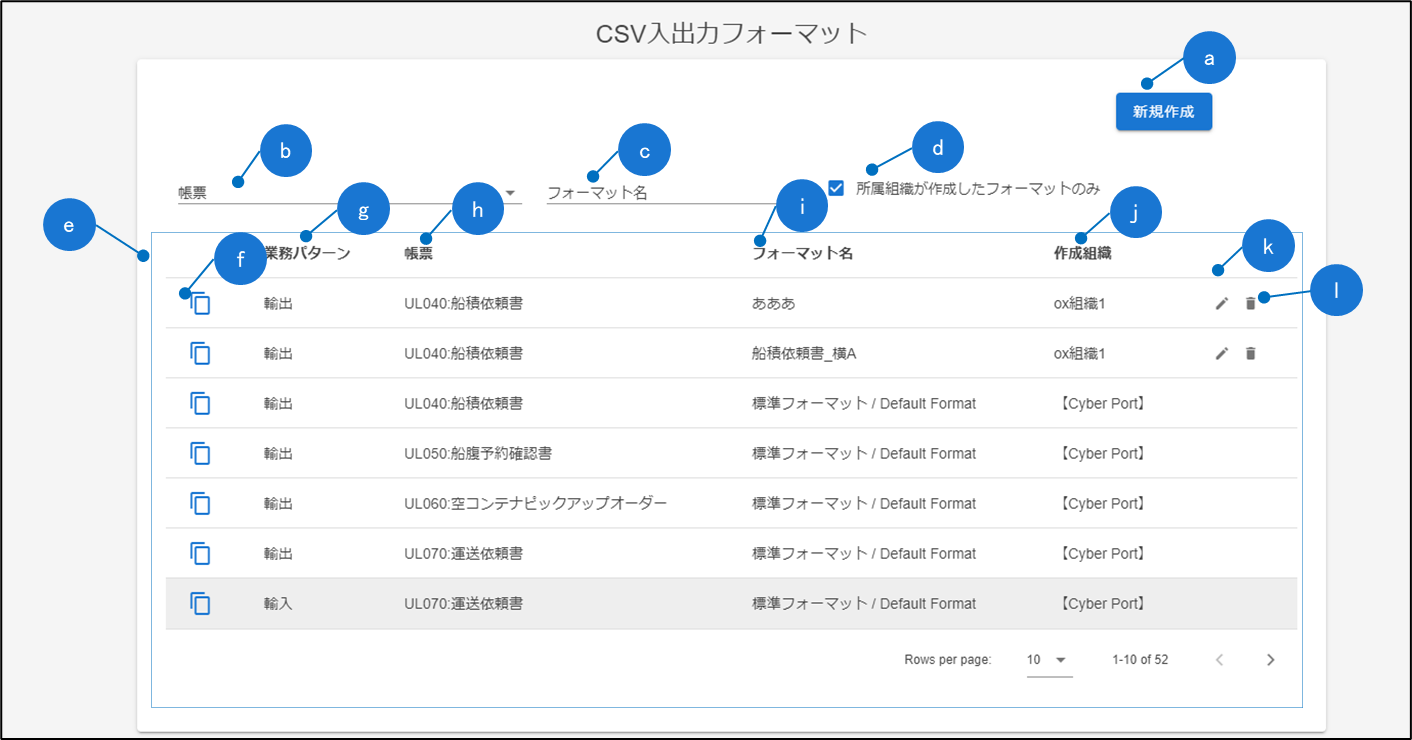Go to next page of results
This screenshot has width=1412, height=740.
tap(1270, 660)
